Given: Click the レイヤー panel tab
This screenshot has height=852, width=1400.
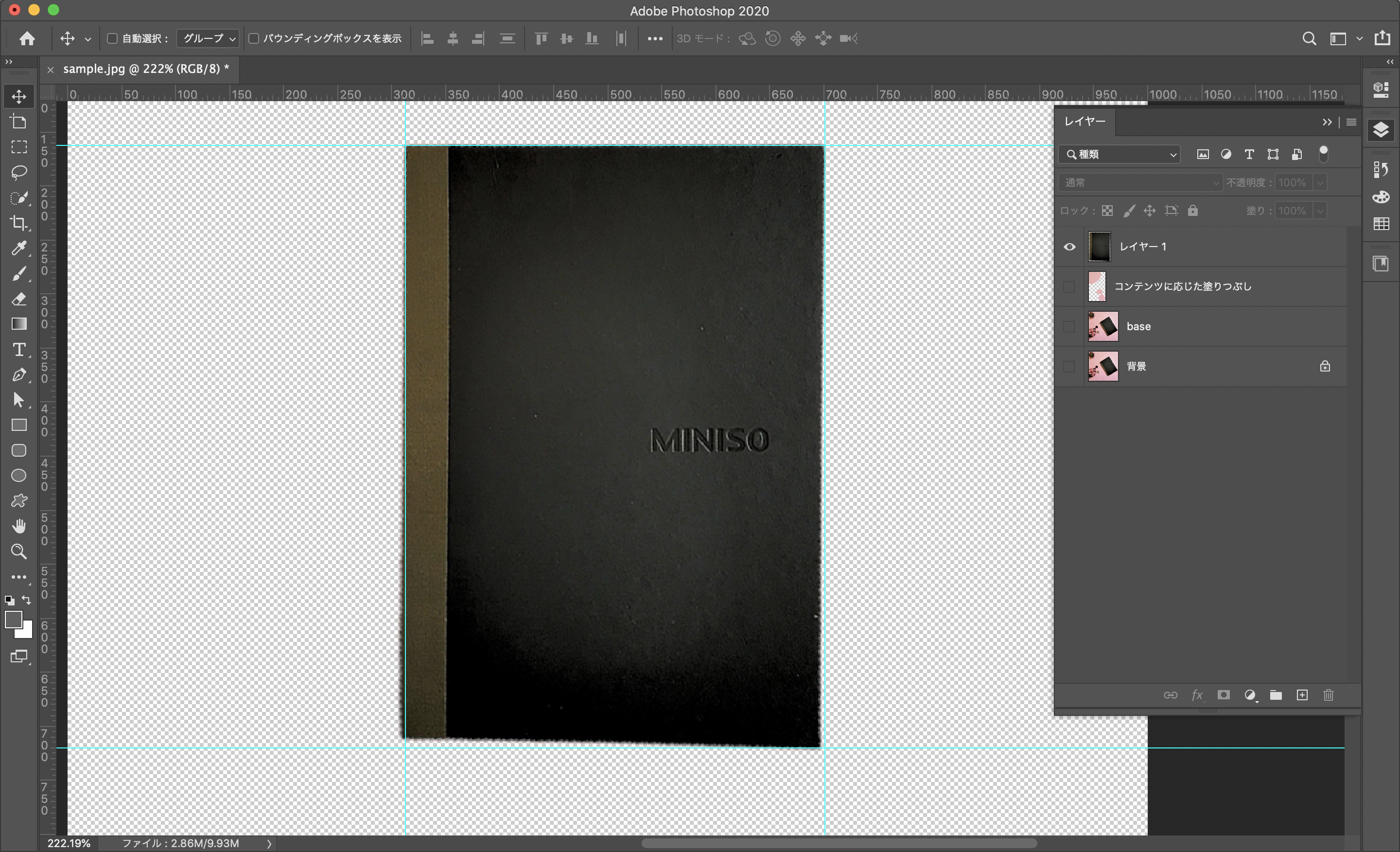Looking at the screenshot, I should coord(1084,122).
